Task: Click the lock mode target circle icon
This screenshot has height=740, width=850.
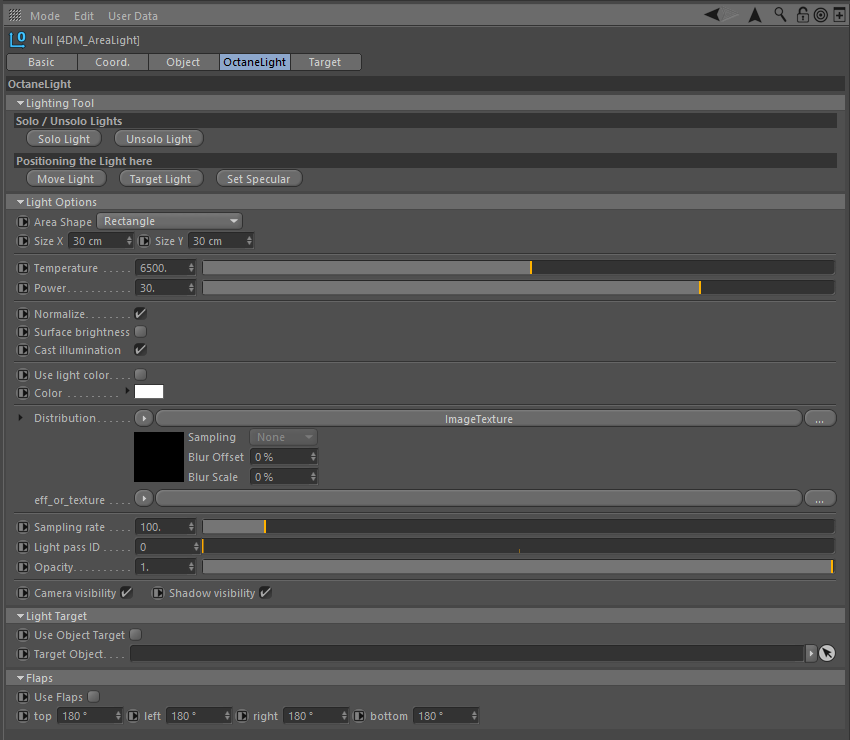Action: pyautogui.click(x=821, y=15)
